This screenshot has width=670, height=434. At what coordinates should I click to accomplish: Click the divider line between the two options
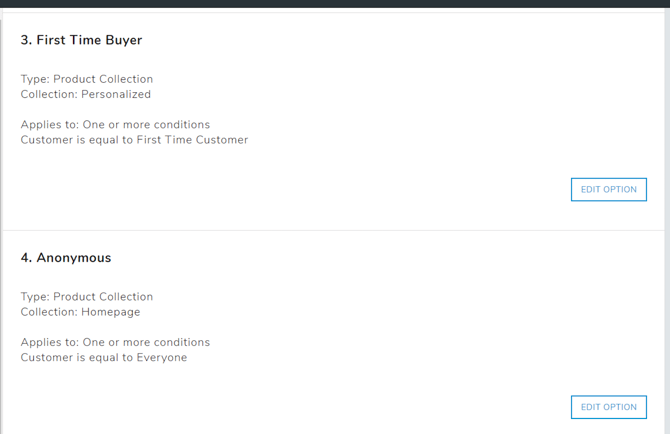coord(335,231)
